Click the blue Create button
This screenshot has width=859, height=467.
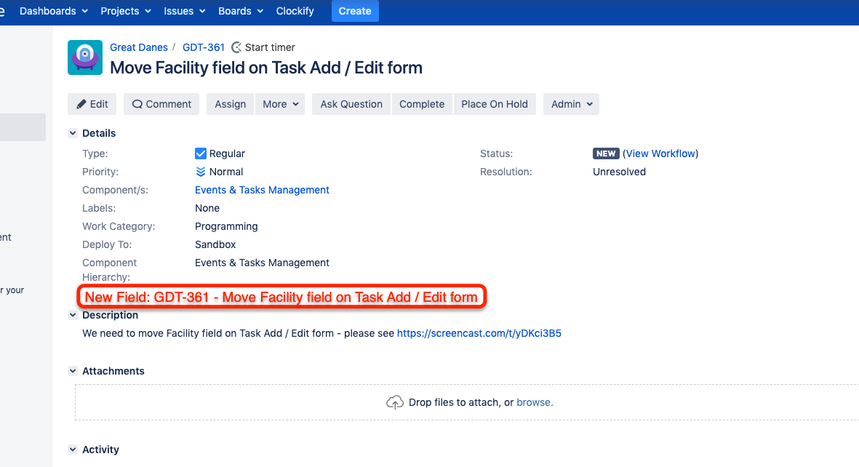(355, 11)
